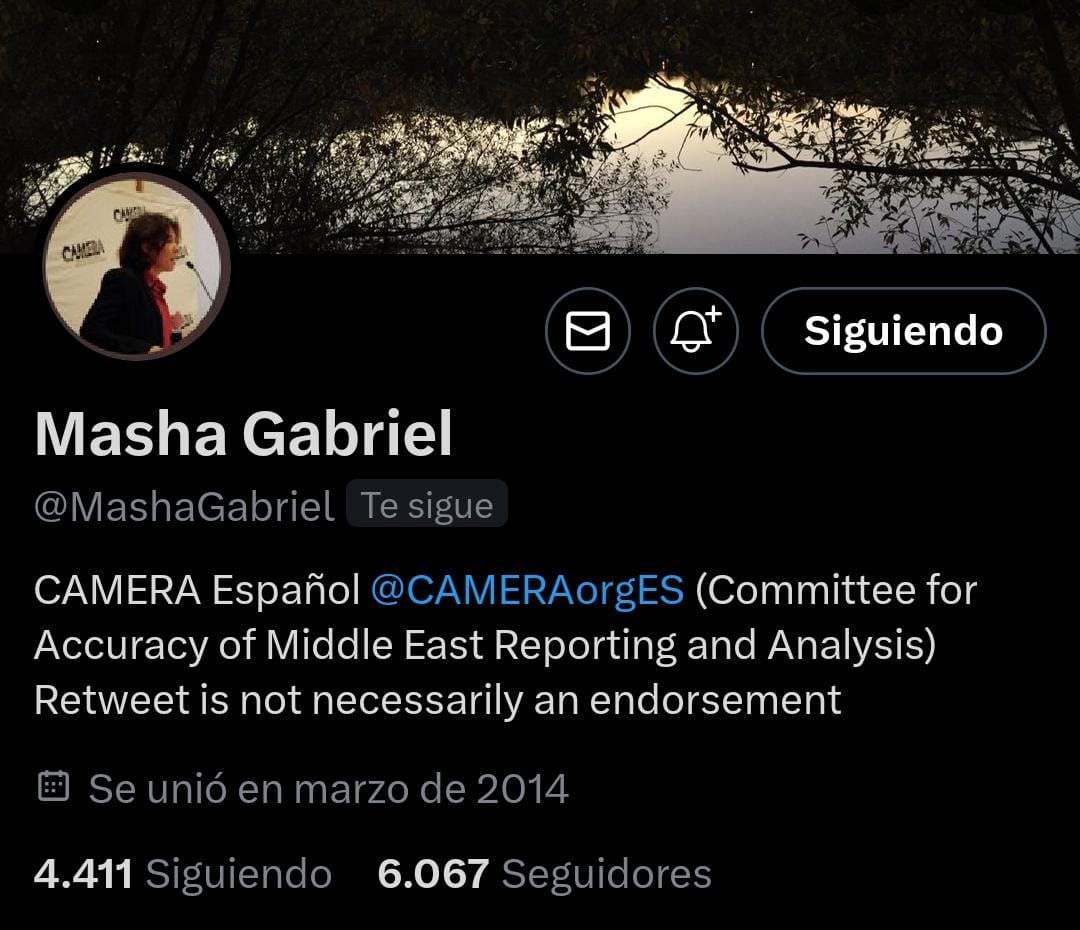Open the @CAMERAorgES mention link

point(528,590)
